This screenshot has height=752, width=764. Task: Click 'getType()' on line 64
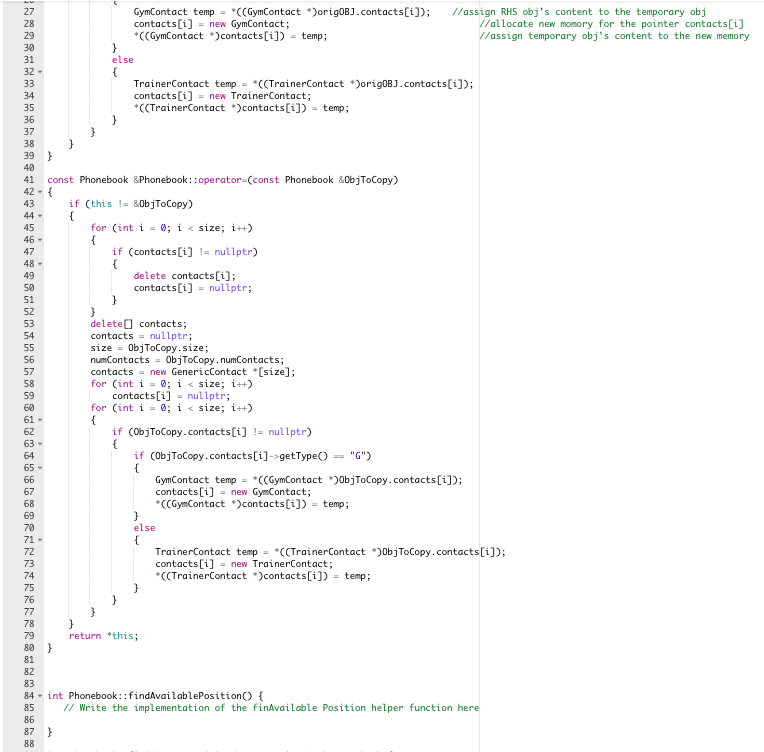coord(304,456)
